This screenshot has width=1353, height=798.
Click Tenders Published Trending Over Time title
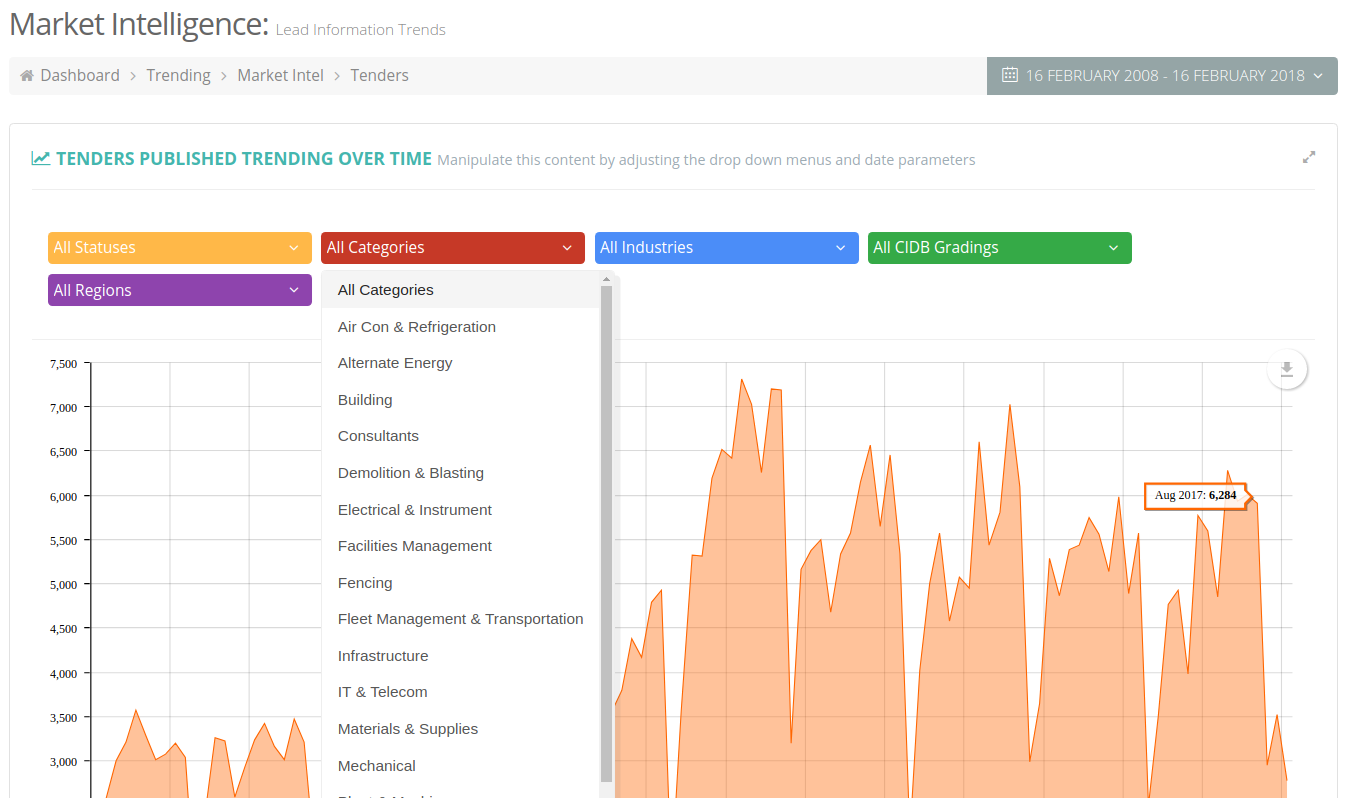(x=244, y=158)
